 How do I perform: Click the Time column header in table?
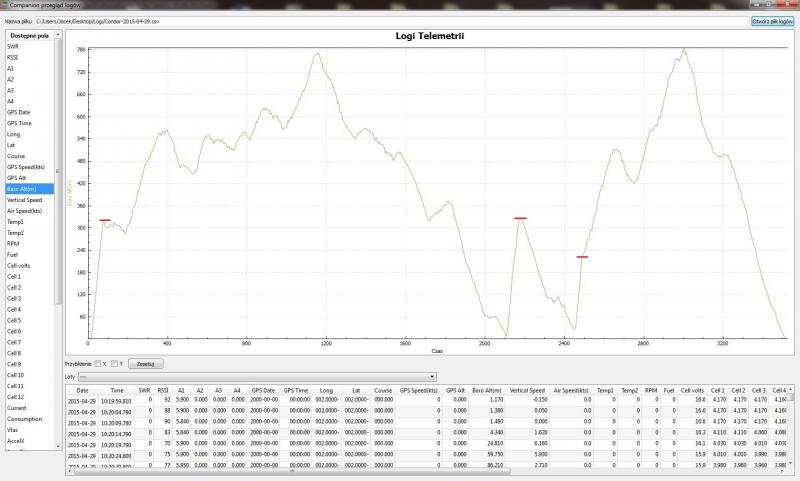117,390
